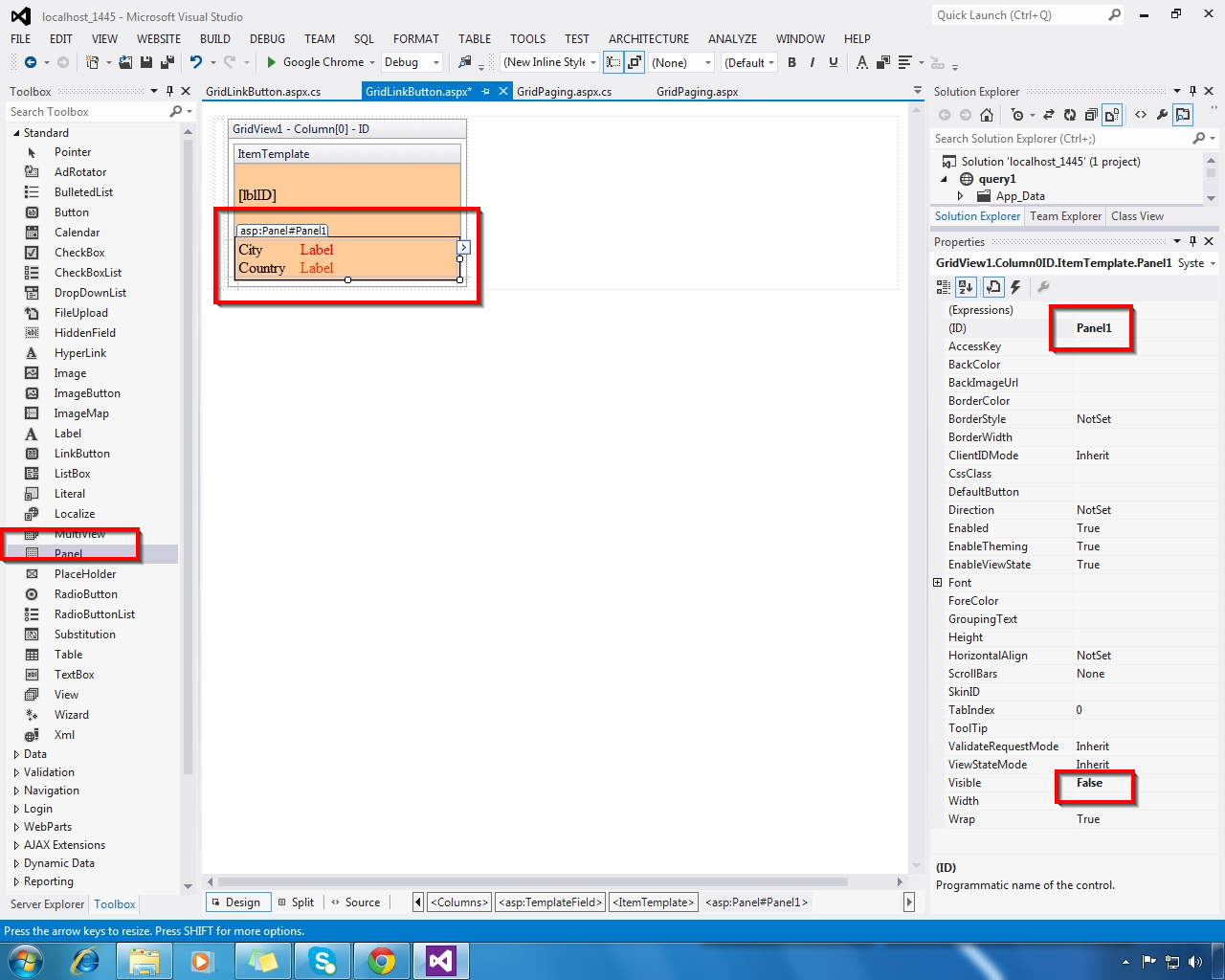Expand the Font property group

pos(937,582)
